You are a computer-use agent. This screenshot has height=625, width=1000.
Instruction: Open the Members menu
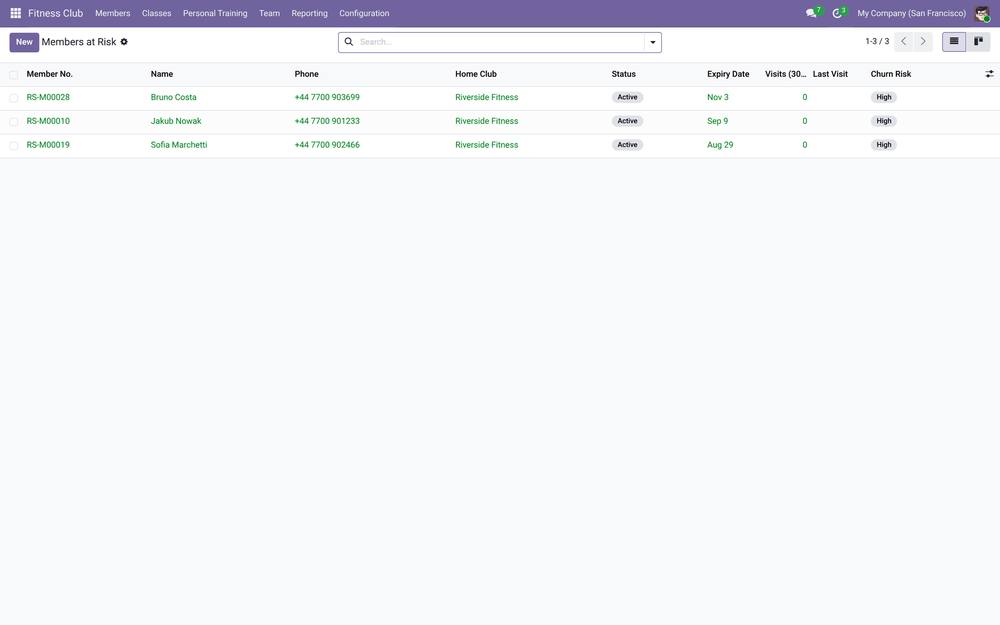click(x=113, y=13)
